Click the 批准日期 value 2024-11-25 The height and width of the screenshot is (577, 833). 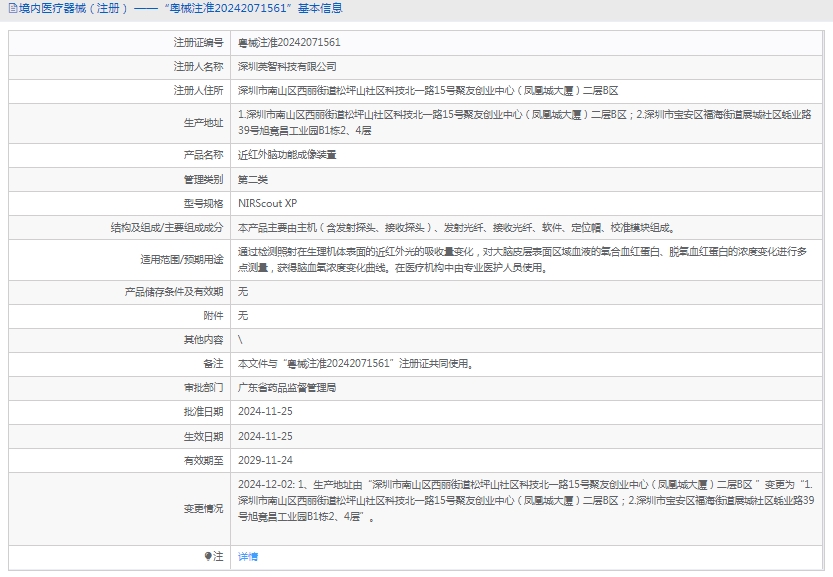[x=265, y=411]
